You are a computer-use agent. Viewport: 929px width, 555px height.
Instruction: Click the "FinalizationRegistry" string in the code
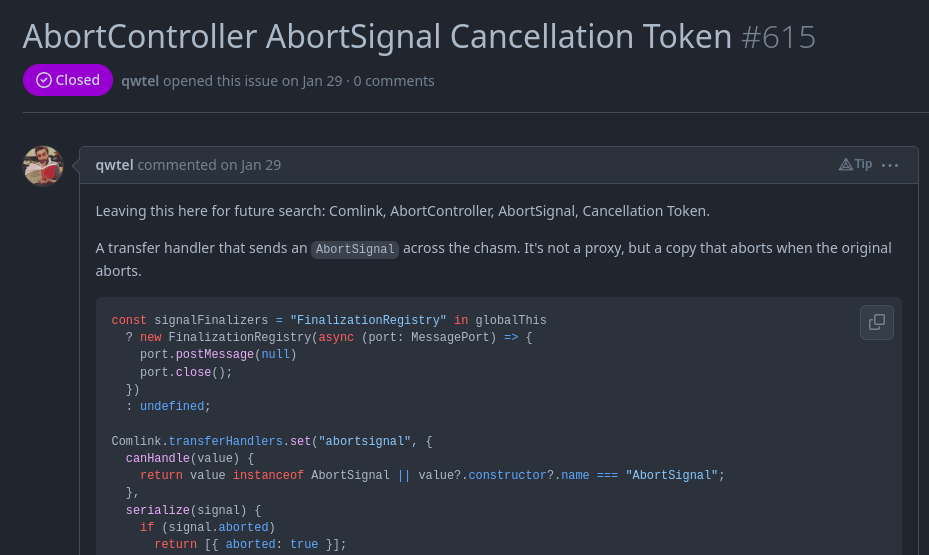coord(368,320)
